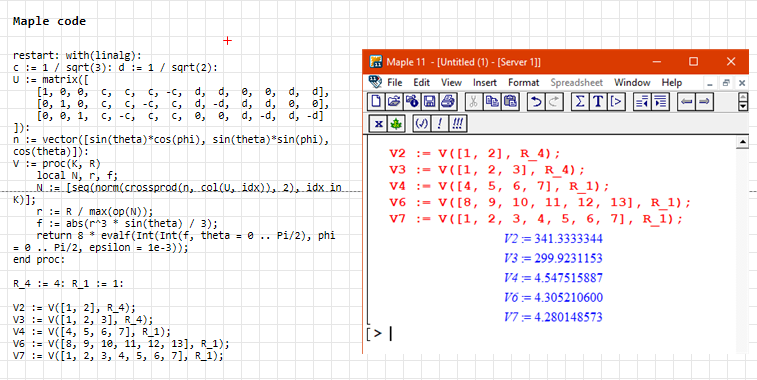The image size is (757, 380).
Task: Click the maple leaf icon
Action: pyautogui.click(x=396, y=124)
